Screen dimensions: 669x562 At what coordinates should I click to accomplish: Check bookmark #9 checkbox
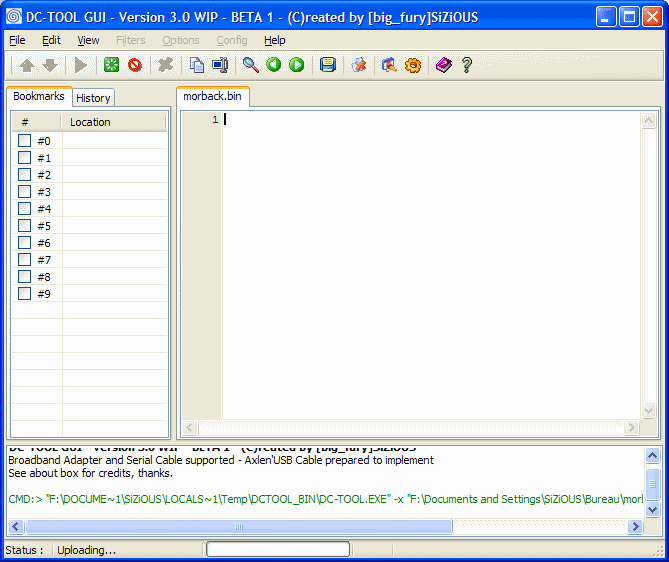coord(24,294)
